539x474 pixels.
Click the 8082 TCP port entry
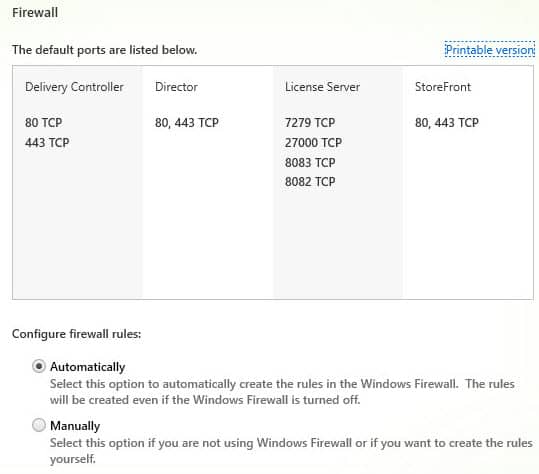(310, 181)
